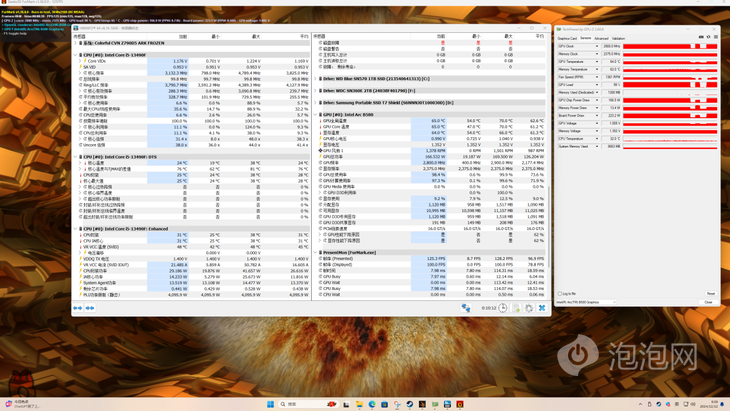Open HWiNFO sensor settings gear icon
Screen dimensions: 730x411
coord(529,308)
